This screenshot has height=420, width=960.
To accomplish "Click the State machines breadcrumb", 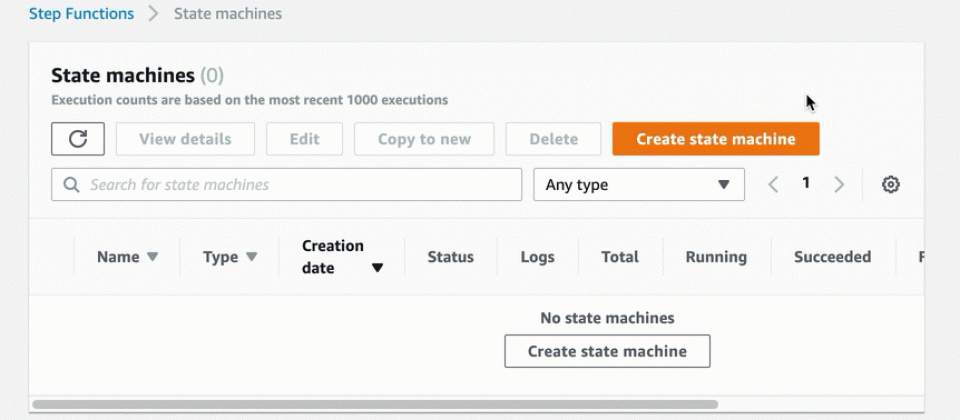I will 227,14.
